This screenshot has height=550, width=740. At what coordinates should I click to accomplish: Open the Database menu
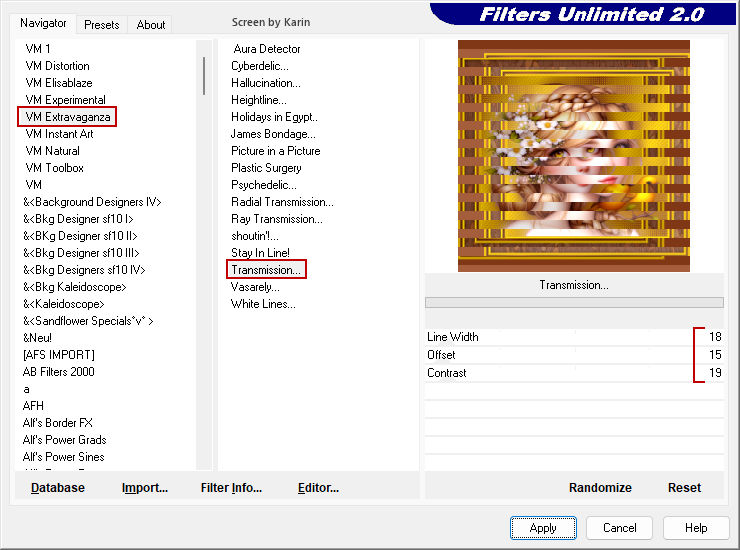[x=58, y=488]
